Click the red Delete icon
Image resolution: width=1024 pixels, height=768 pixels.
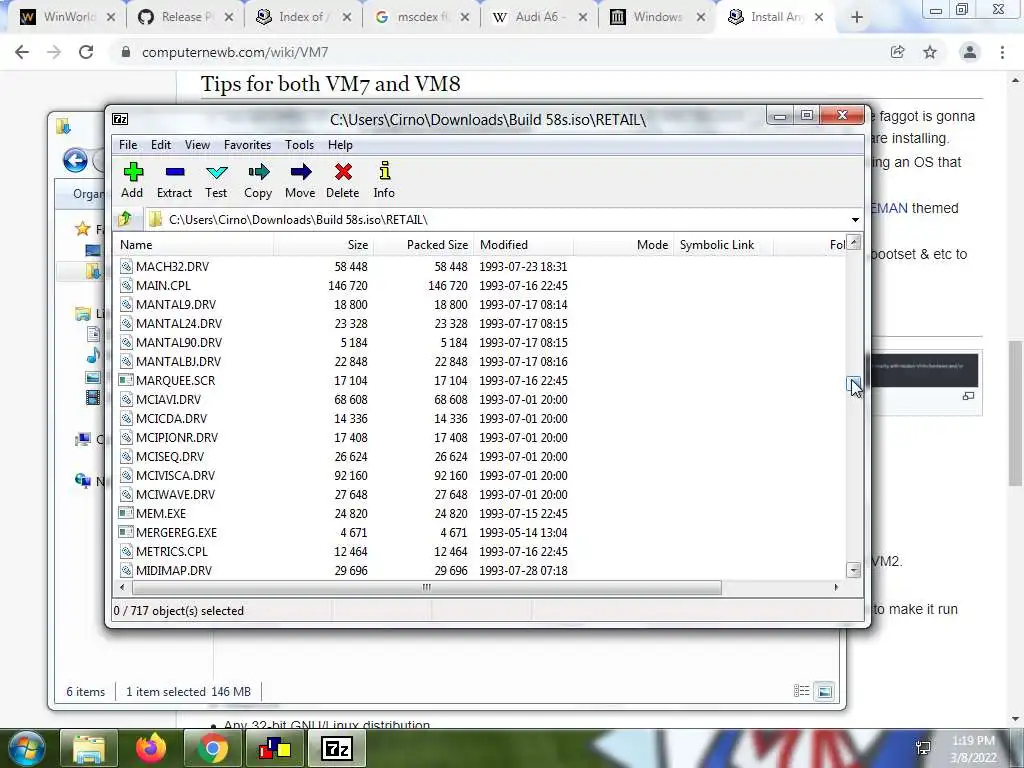(343, 180)
